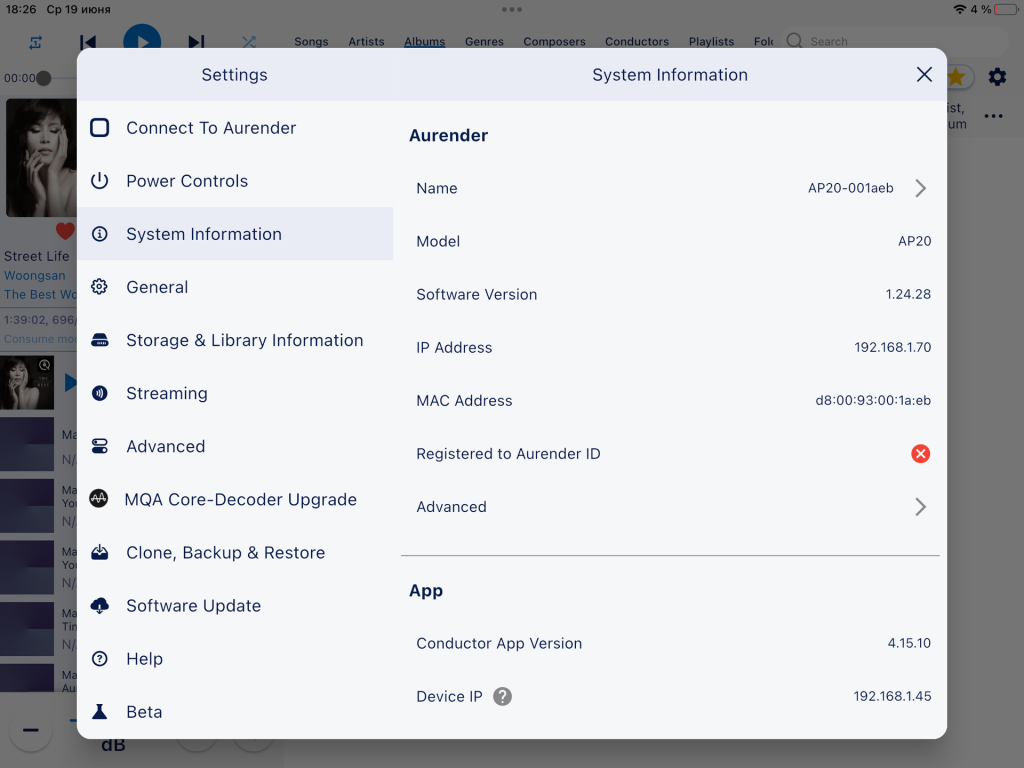Click the Advanced switches icon in sidebar
1024x768 pixels.
tap(99, 446)
